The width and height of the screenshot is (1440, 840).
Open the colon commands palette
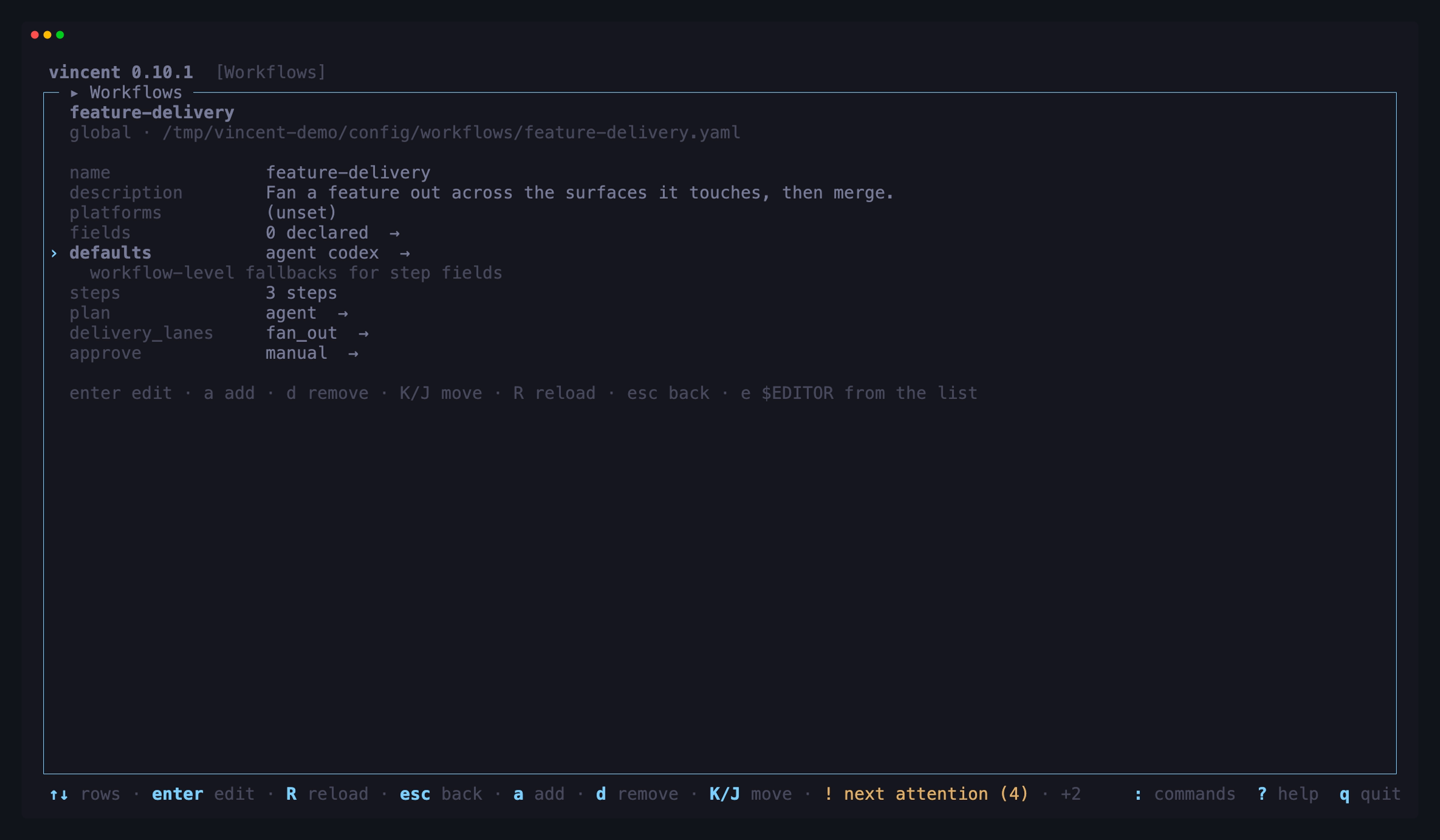[1184, 794]
